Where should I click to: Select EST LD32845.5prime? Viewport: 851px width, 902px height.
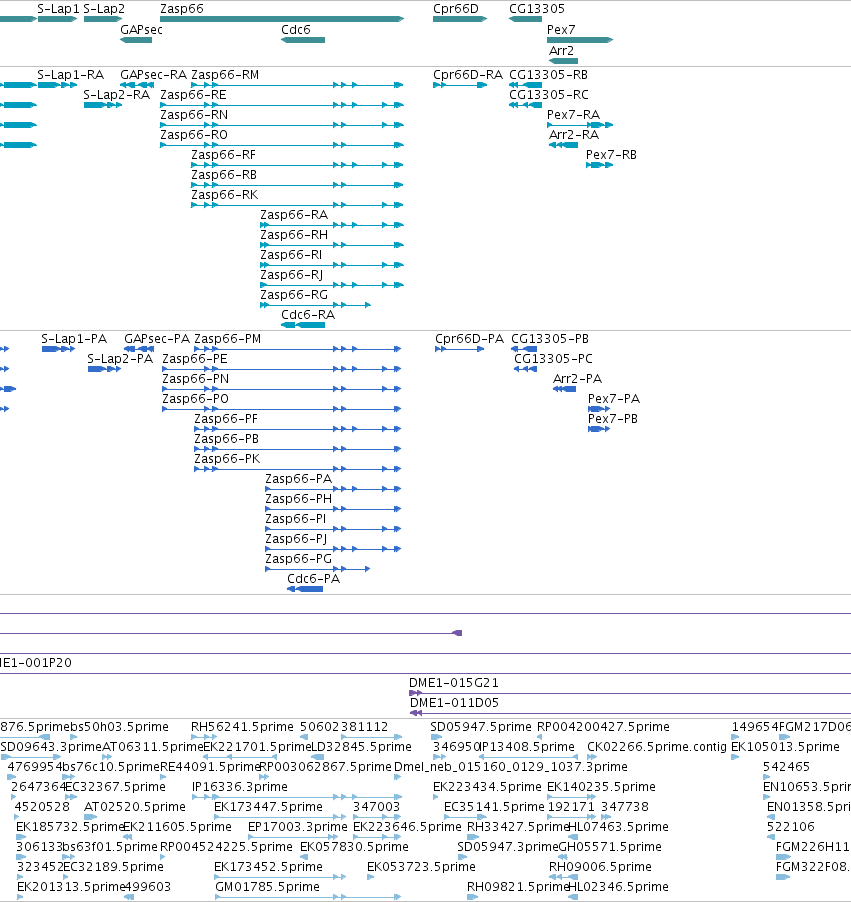pyautogui.click(x=361, y=747)
